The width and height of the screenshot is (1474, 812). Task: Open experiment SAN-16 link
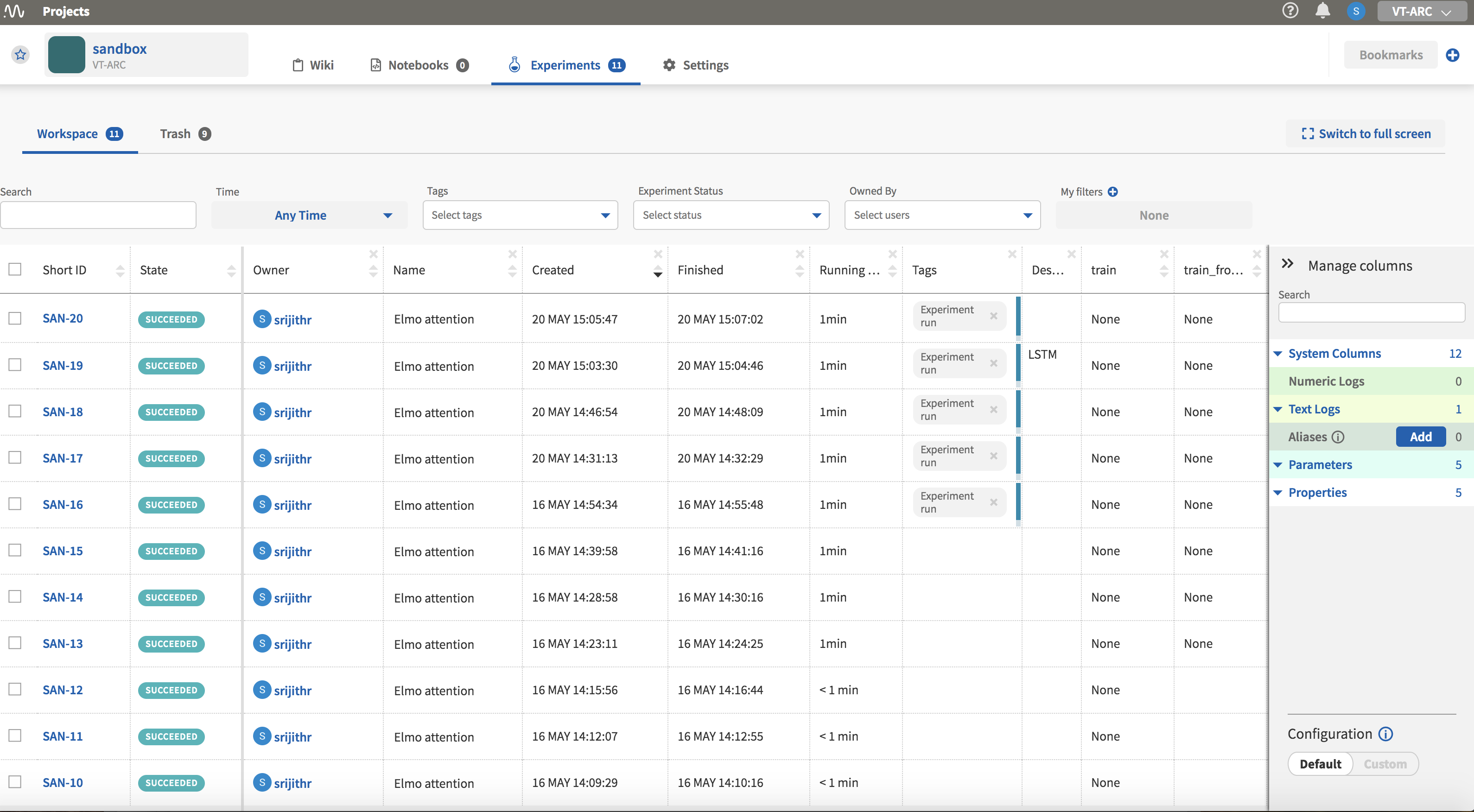[63, 504]
